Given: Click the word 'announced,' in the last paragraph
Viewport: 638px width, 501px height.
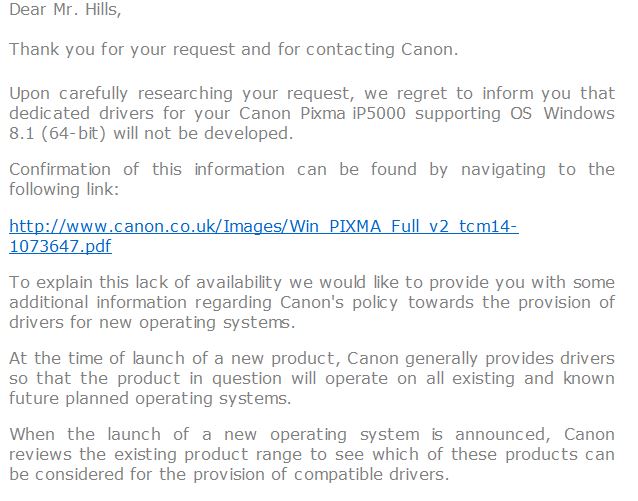Looking at the screenshot, I should pyautogui.click(x=503, y=435).
